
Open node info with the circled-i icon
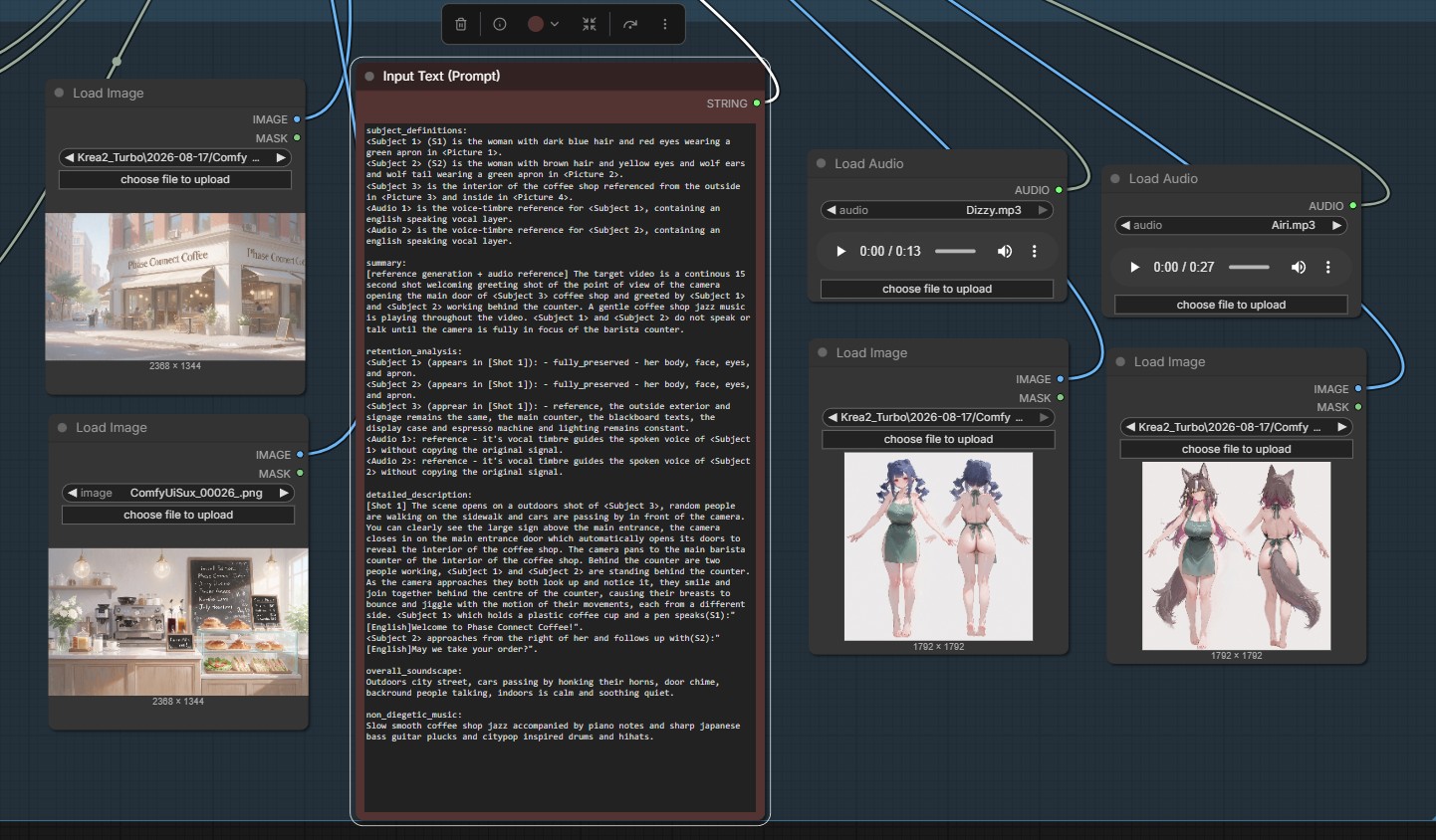pyautogui.click(x=500, y=24)
